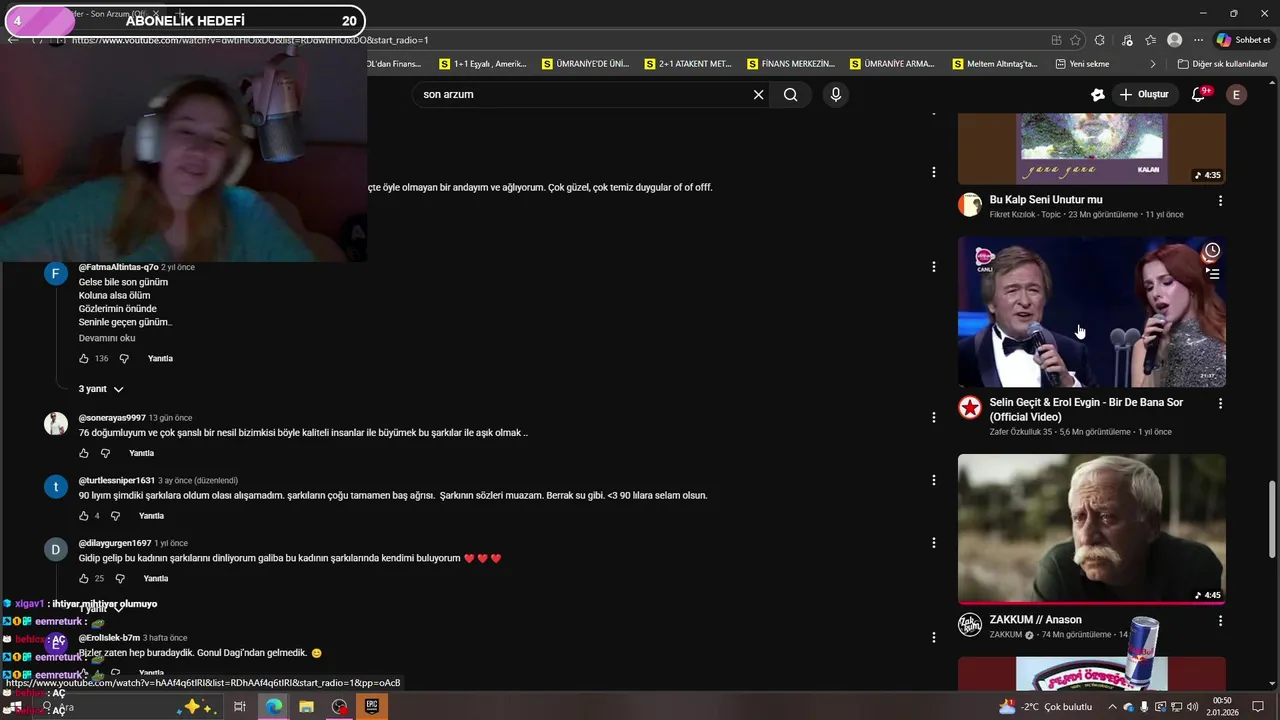This screenshot has width=1280, height=720.
Task: Open options menu for turtlessniper1631 comment
Action: pyautogui.click(x=934, y=480)
